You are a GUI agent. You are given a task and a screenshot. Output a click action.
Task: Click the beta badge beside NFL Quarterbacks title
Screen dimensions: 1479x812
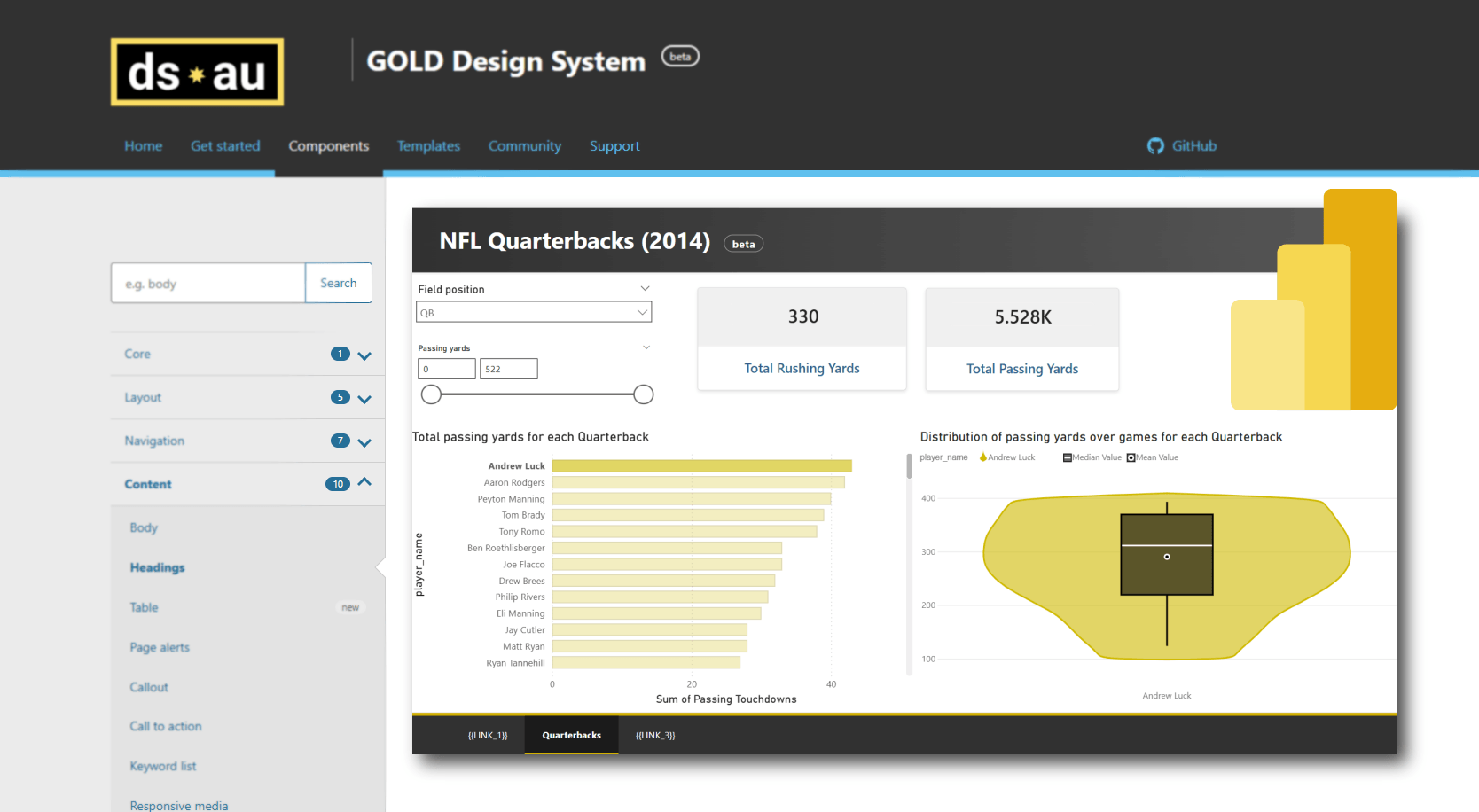point(743,243)
